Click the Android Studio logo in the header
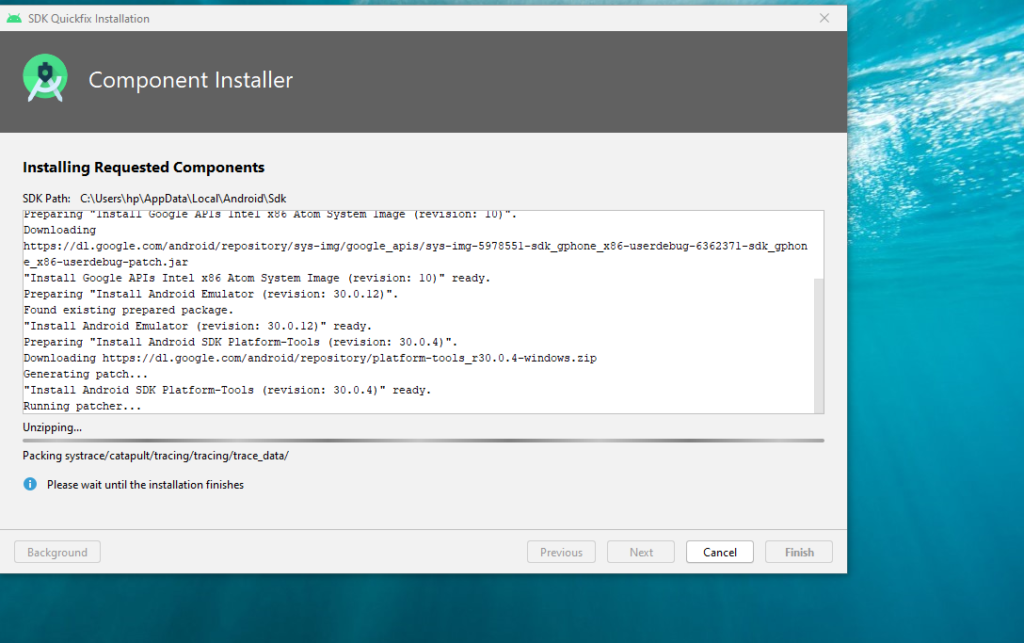Screen dimensions: 1024x643 pyautogui.click(x=45, y=80)
